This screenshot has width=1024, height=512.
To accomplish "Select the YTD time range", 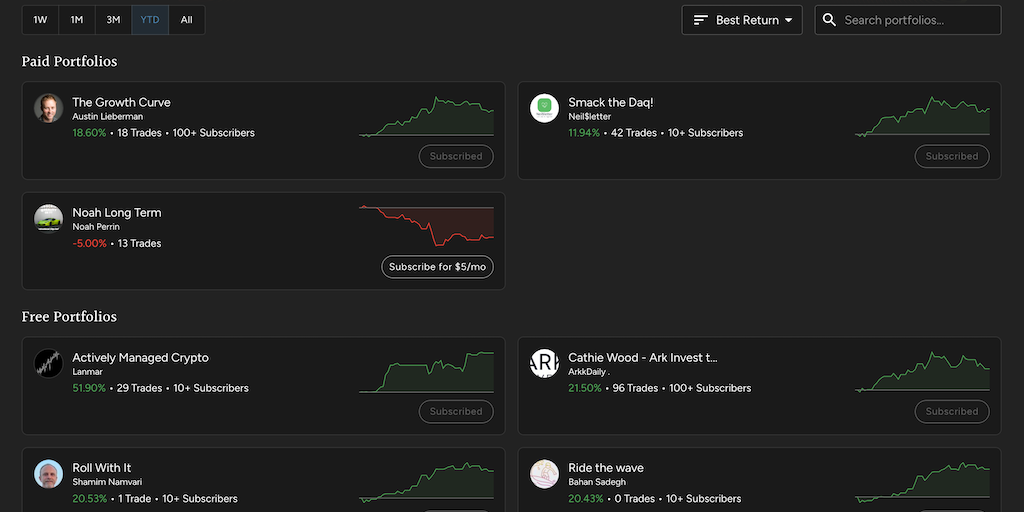I will [x=150, y=20].
